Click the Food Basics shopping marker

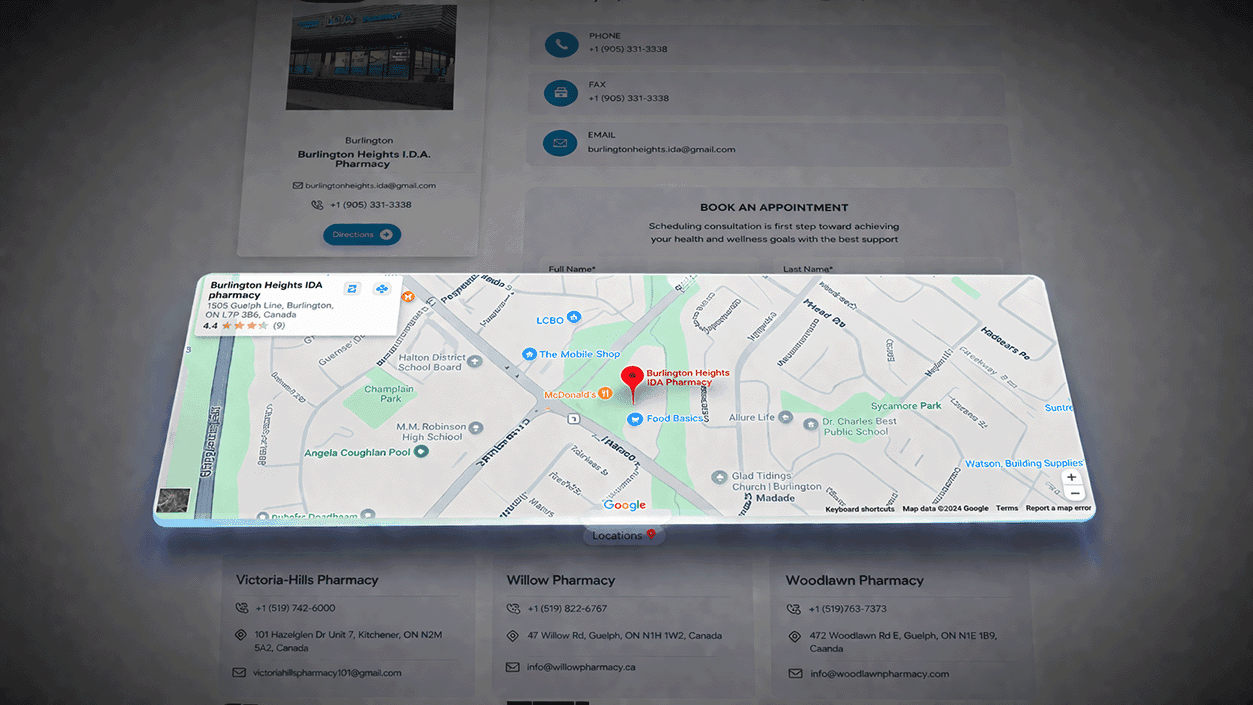point(634,419)
